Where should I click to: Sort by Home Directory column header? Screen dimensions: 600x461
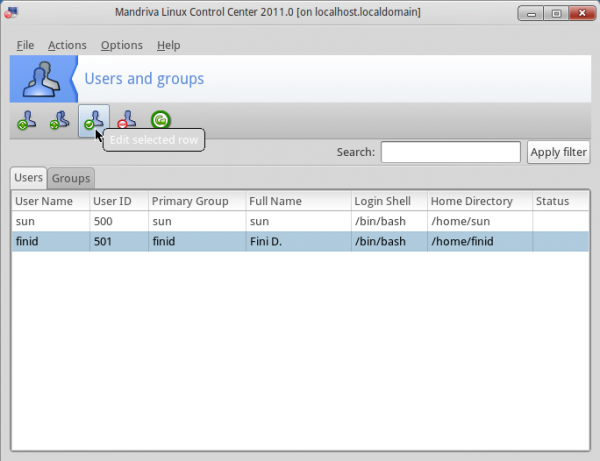(480, 201)
